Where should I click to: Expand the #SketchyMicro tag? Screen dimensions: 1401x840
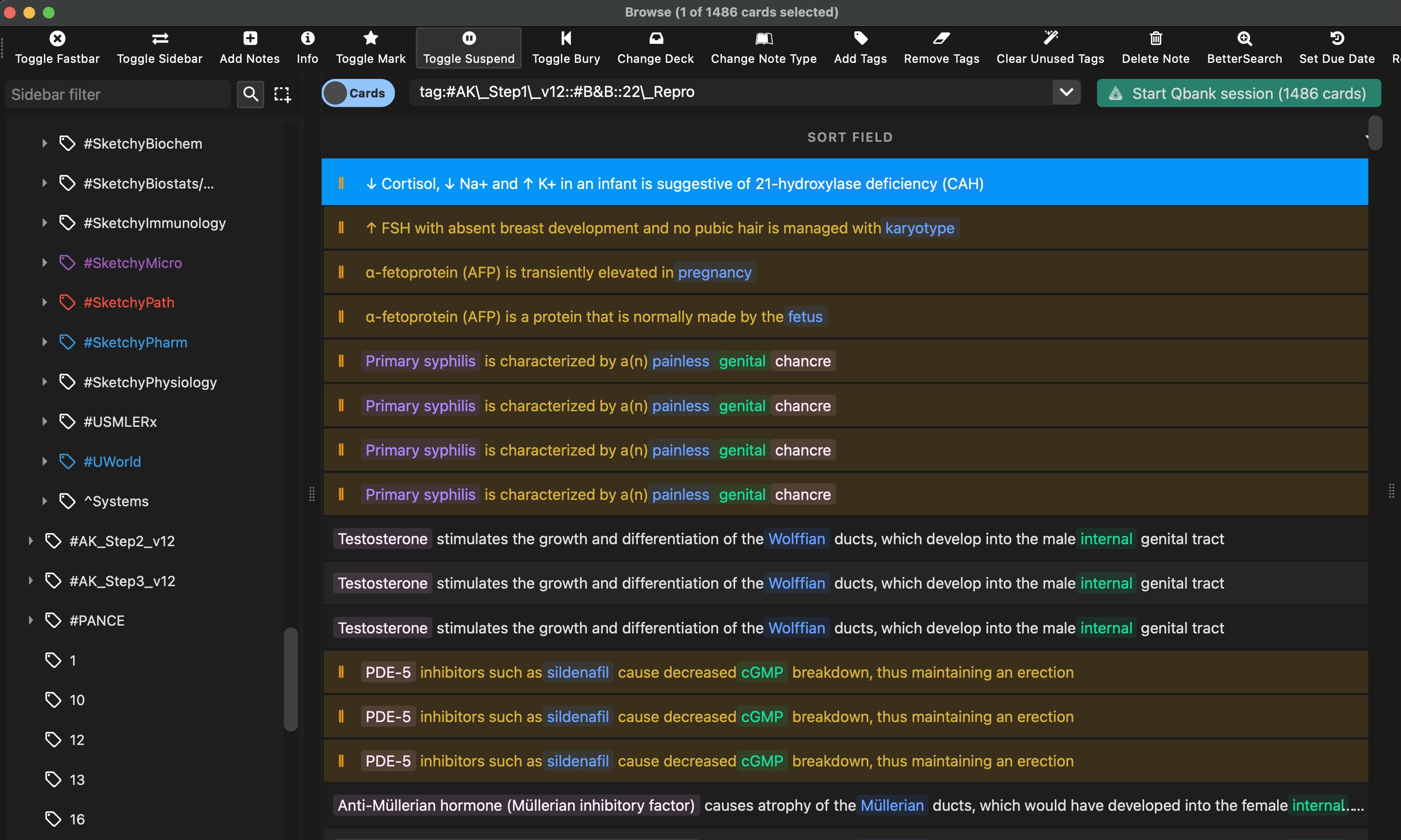point(44,263)
